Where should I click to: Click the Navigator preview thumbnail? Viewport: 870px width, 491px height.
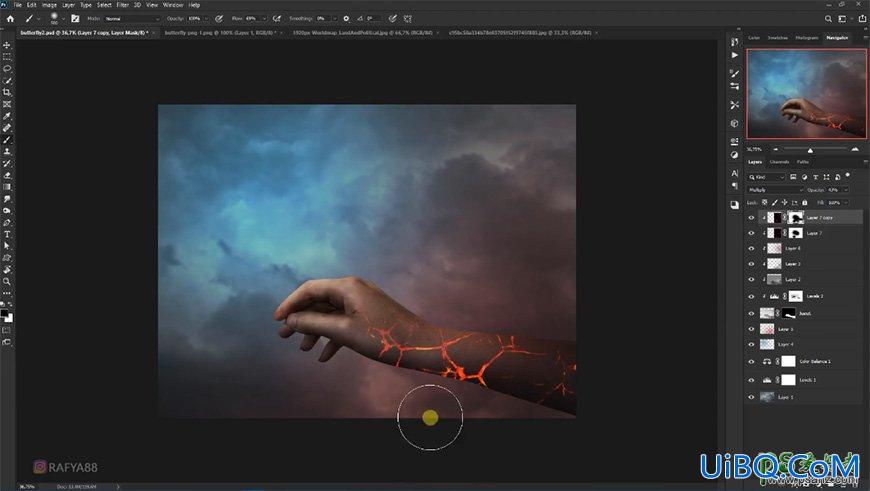coord(806,93)
